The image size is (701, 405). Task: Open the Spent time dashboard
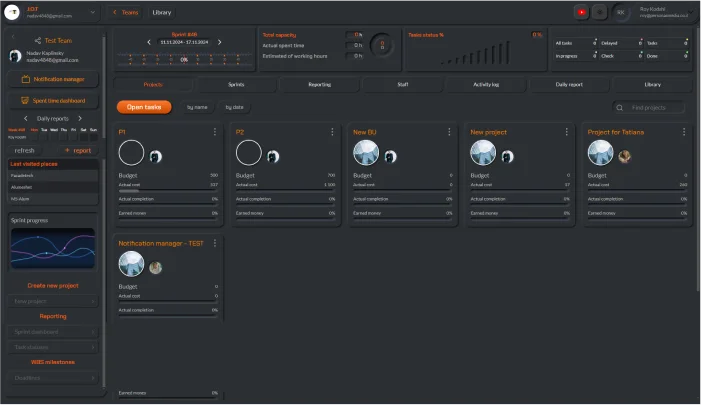(x=53, y=101)
